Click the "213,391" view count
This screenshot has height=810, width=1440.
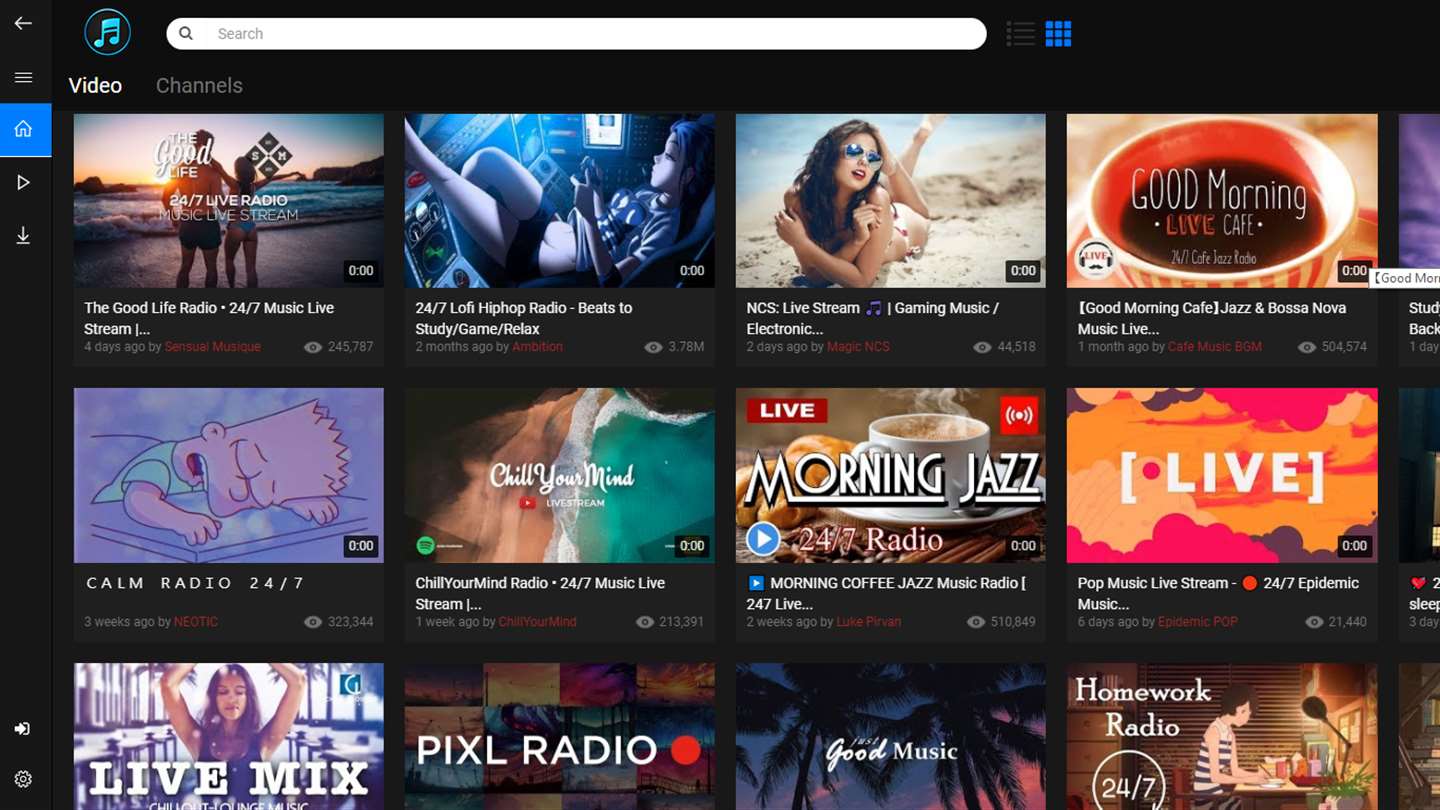coord(681,622)
